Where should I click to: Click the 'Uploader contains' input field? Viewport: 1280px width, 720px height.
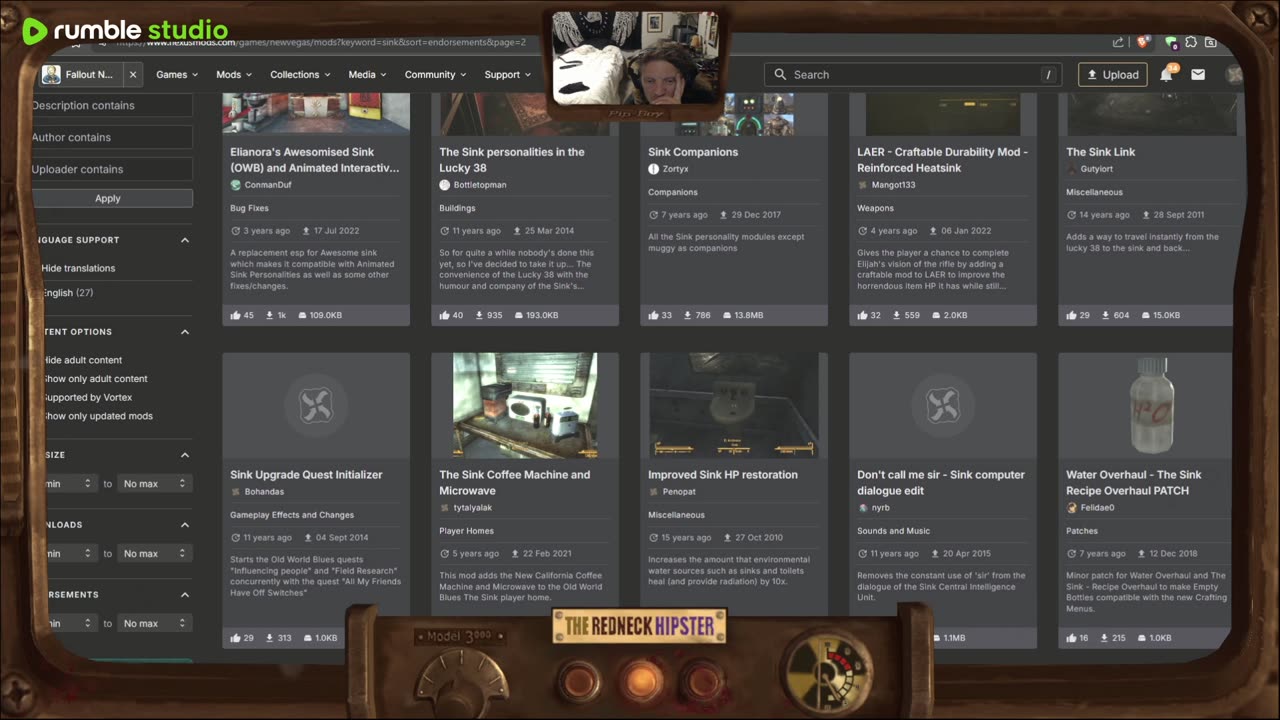point(112,169)
